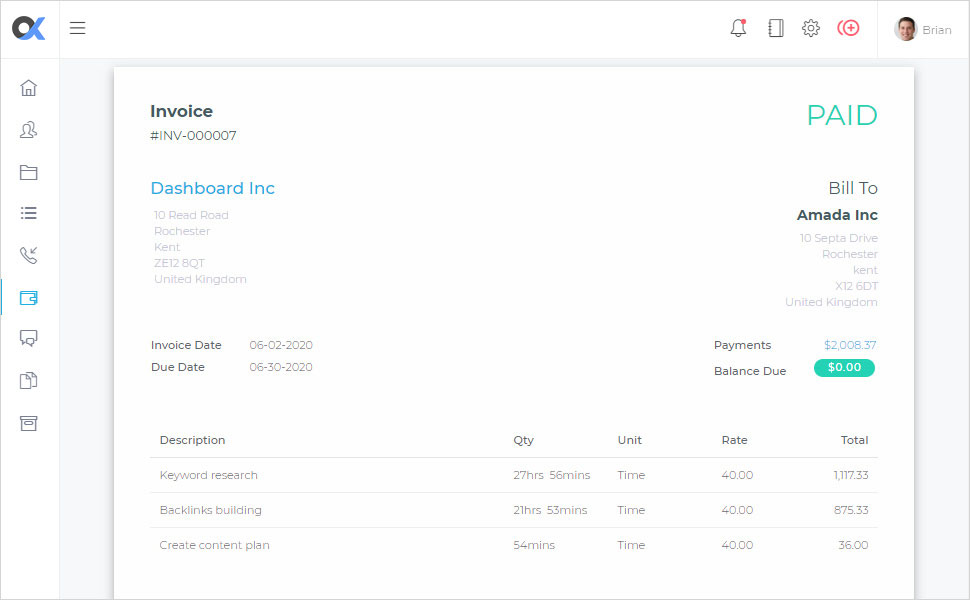Click the due date 06-30-2020
Viewport: 970px width, 600px height.
pos(281,367)
